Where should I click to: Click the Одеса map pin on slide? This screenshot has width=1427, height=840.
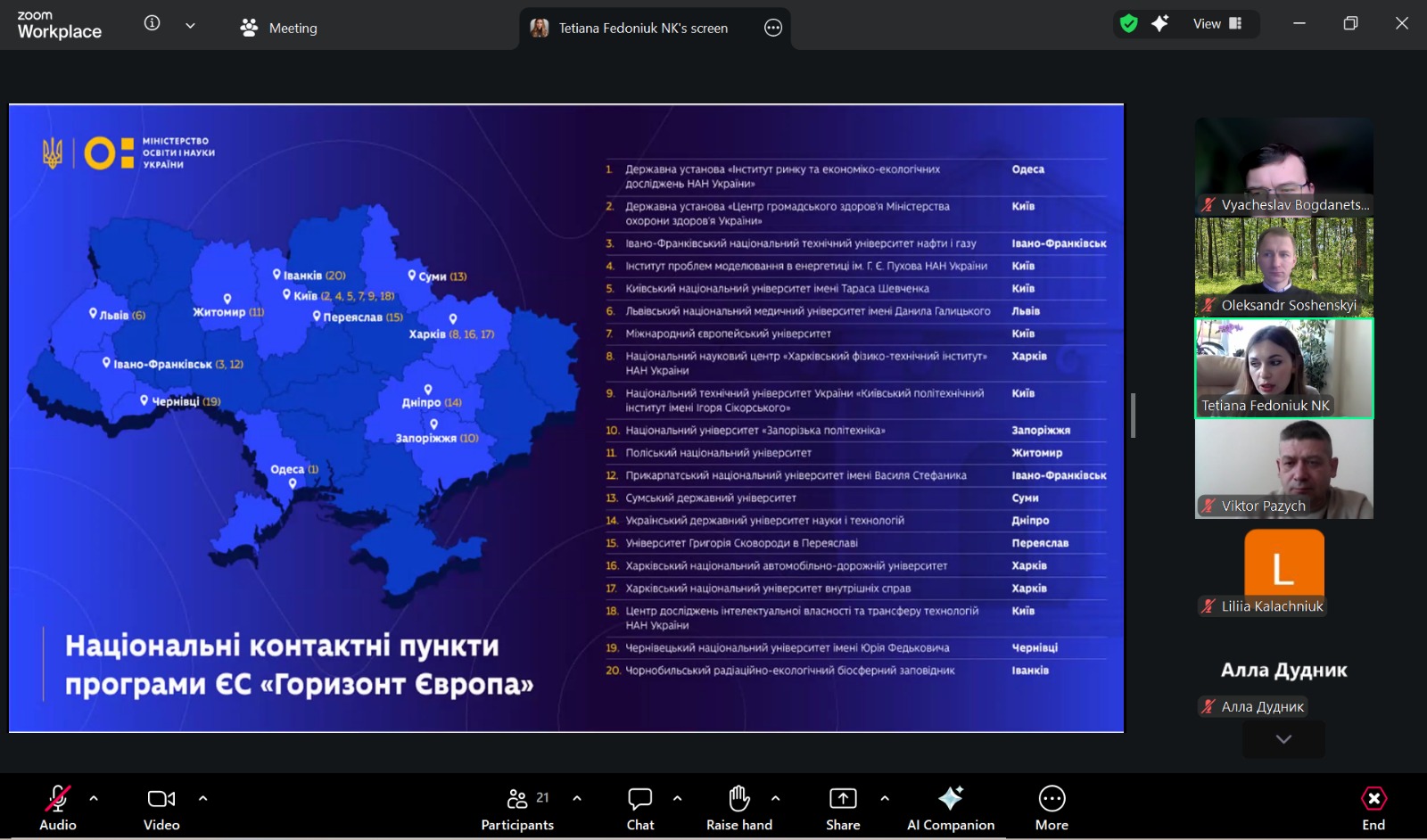293,483
